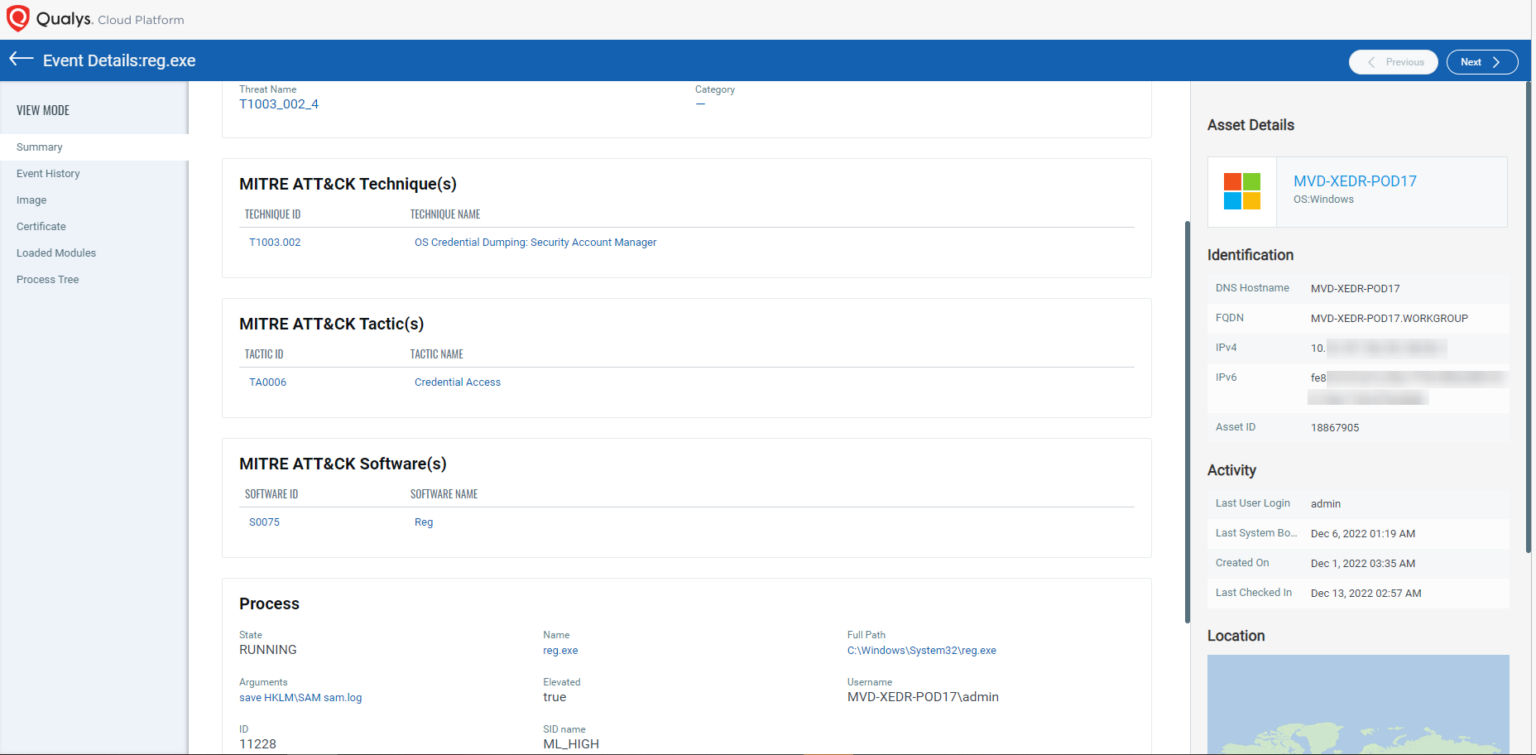The width and height of the screenshot is (1536, 755).
Task: Click the full path C:\Windows\System32\reg.exe link
Action: 921,649
